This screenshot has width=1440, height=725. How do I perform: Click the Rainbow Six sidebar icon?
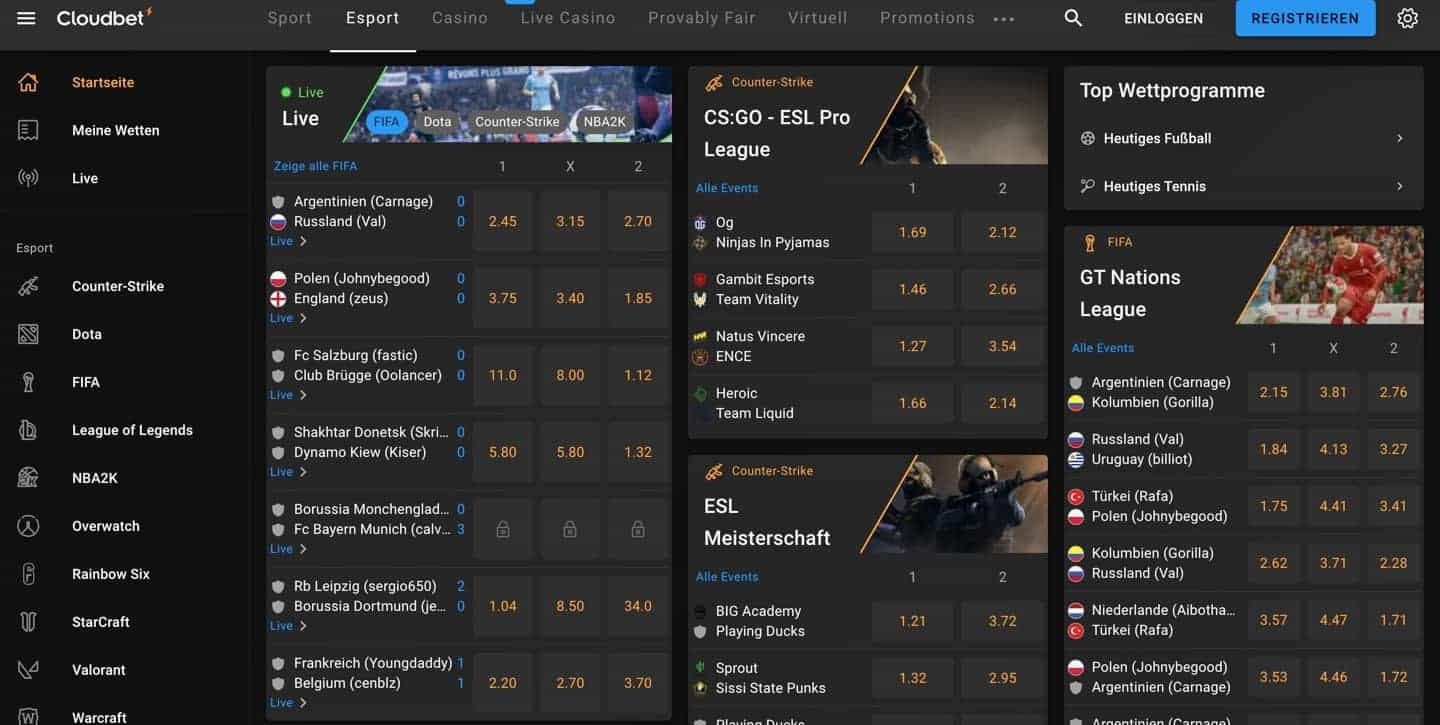[x=28, y=574]
